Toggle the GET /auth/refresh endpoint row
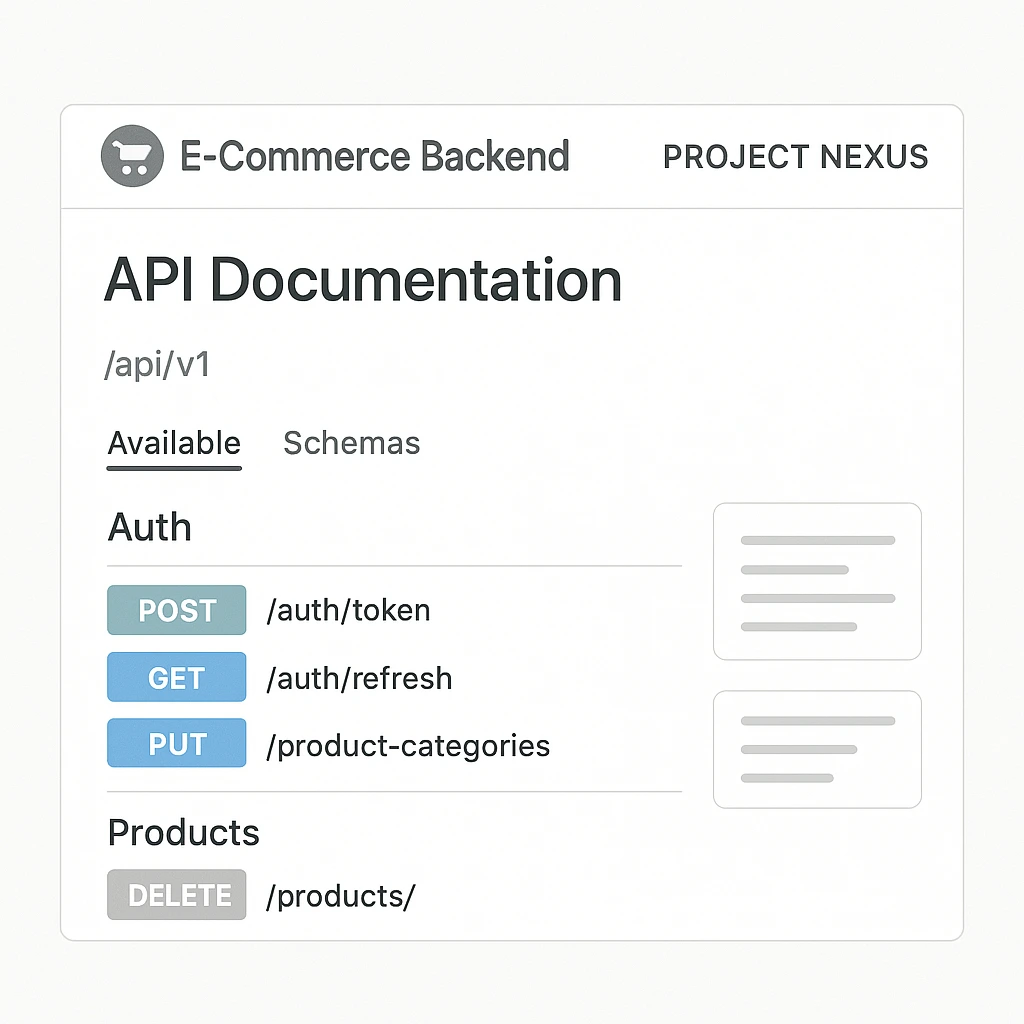The image size is (1024, 1024). pyautogui.click(x=300, y=677)
